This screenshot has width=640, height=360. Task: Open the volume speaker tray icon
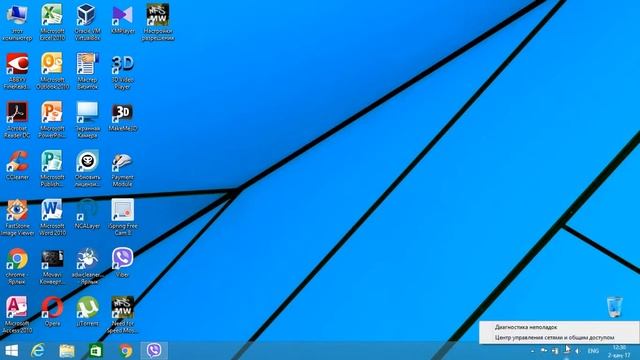[x=578, y=351]
